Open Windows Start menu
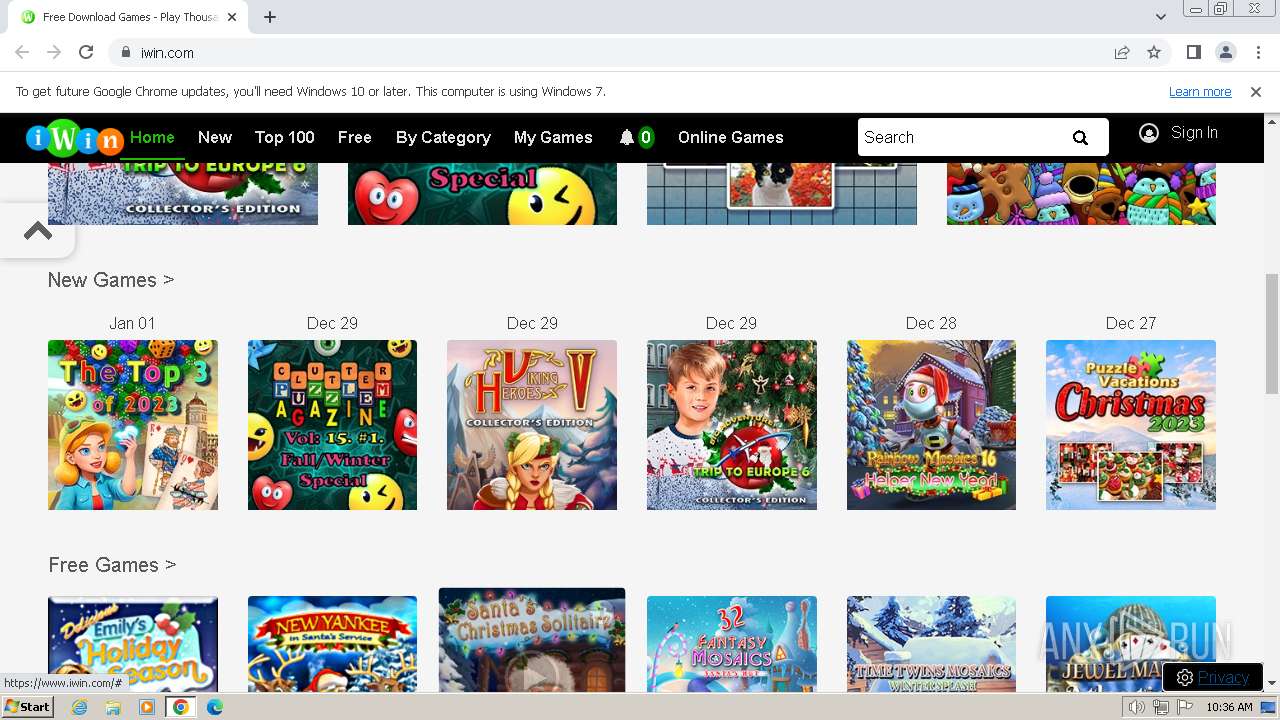Viewport: 1280px width, 720px height. click(x=27, y=707)
